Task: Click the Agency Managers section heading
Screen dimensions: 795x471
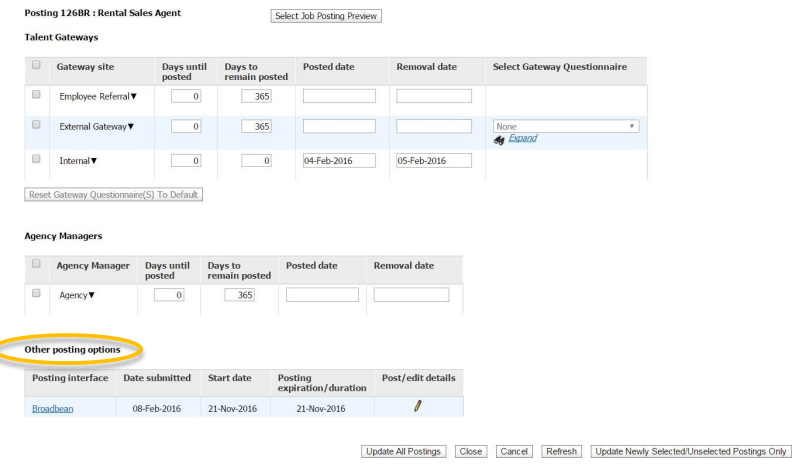Action: pyautogui.click(x=63, y=236)
